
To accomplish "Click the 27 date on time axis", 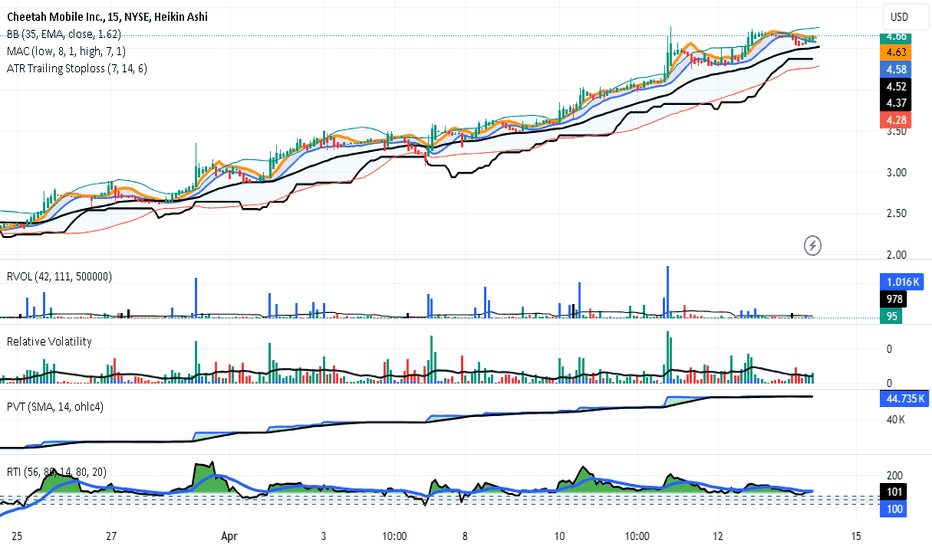I will coord(111,536).
